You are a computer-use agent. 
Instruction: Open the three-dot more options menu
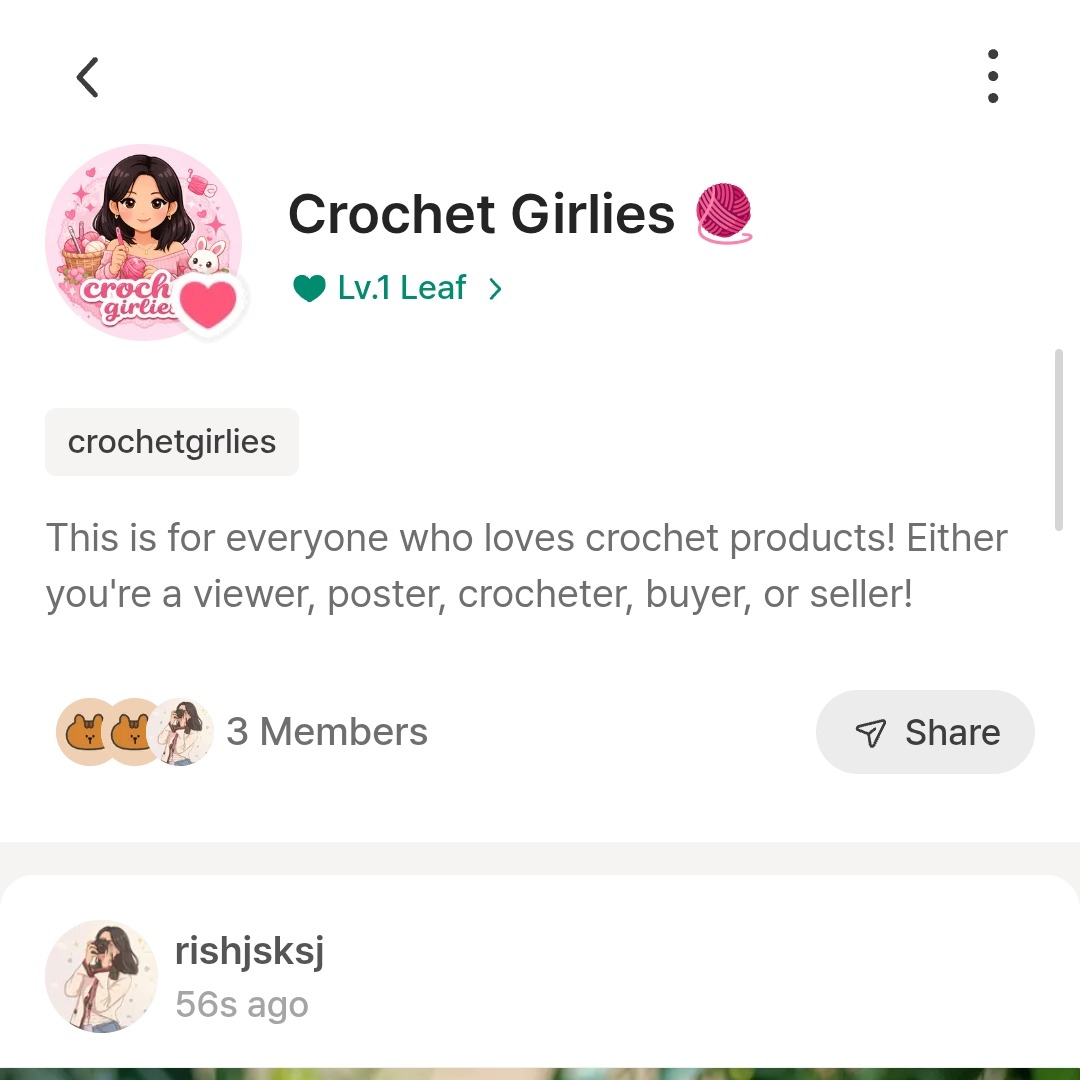tap(992, 76)
